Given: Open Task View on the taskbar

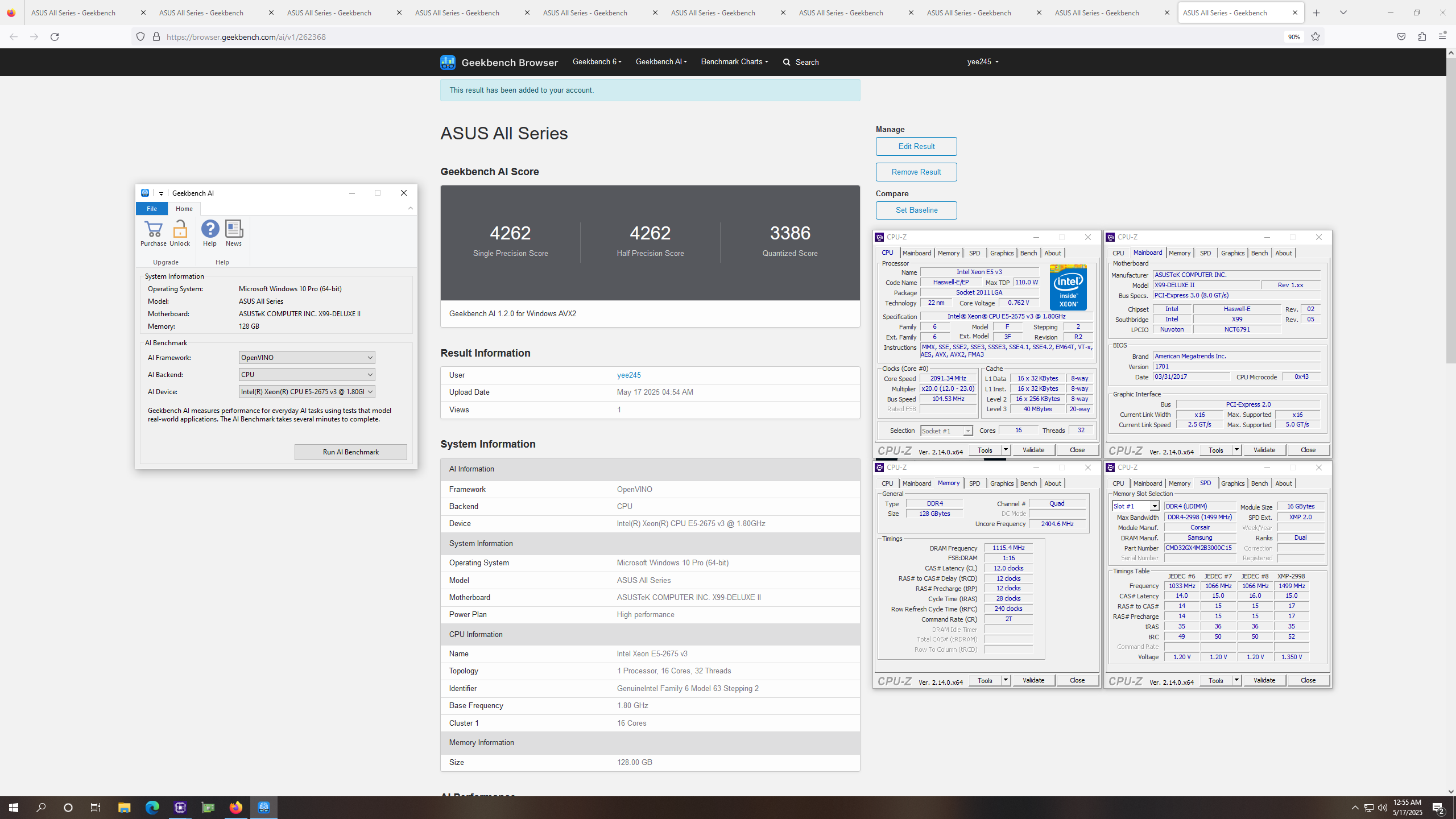Looking at the screenshot, I should click(96, 808).
